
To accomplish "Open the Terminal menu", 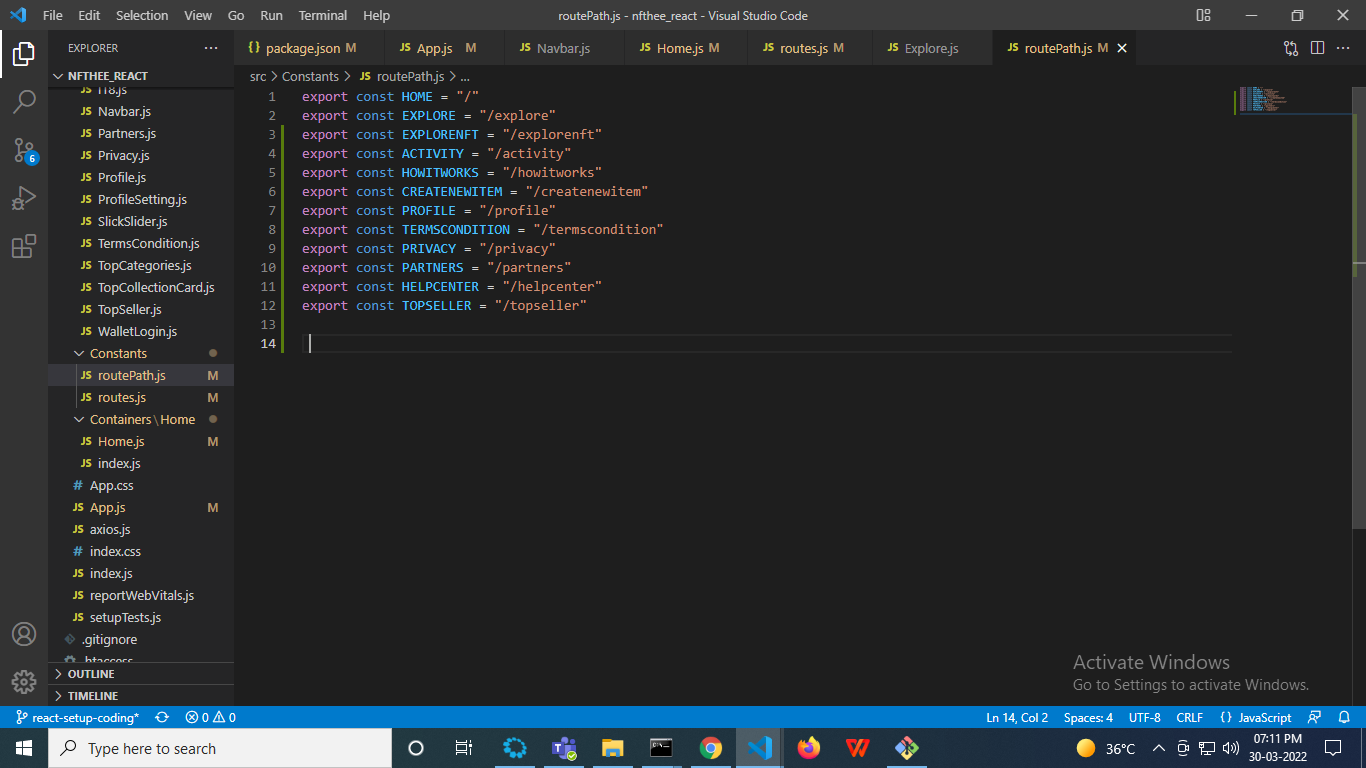I will tap(320, 16).
